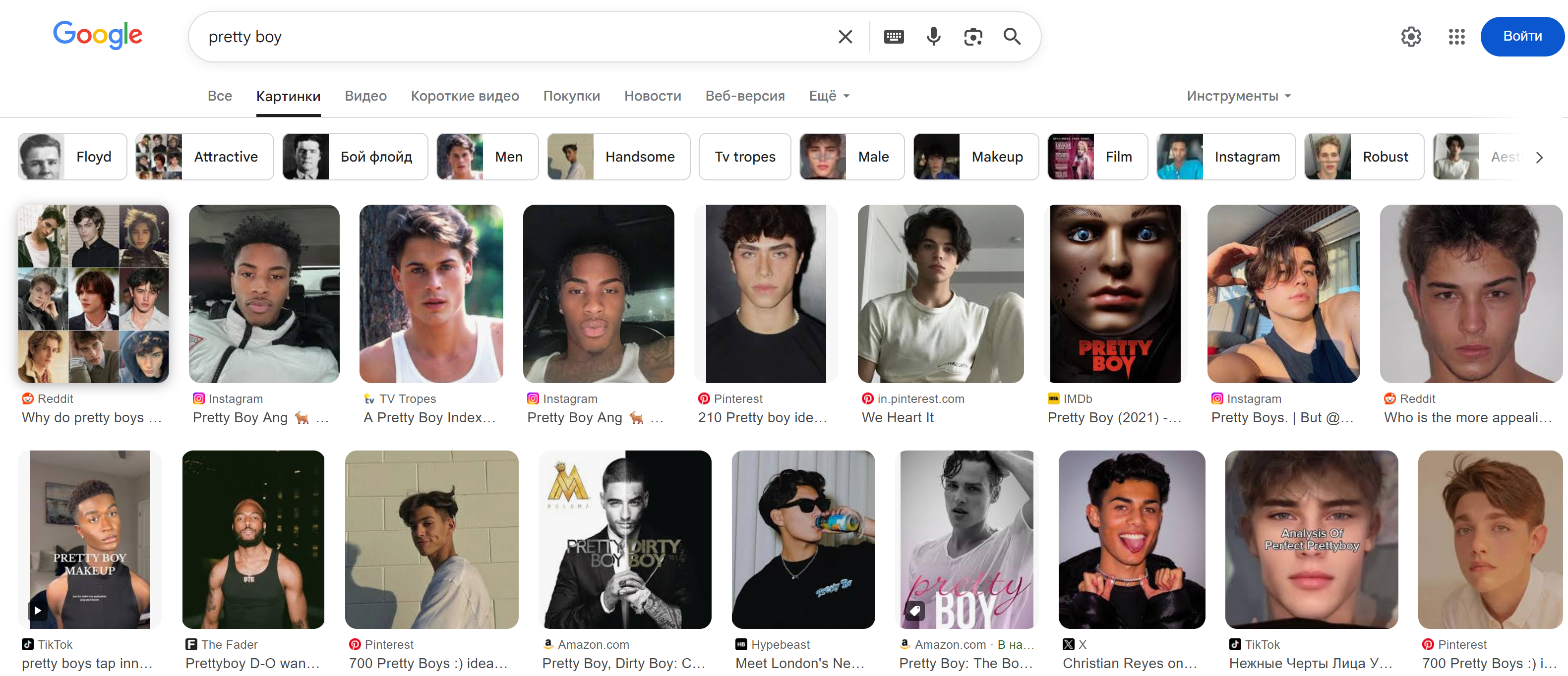Open the Веб-версия tab

(x=745, y=96)
